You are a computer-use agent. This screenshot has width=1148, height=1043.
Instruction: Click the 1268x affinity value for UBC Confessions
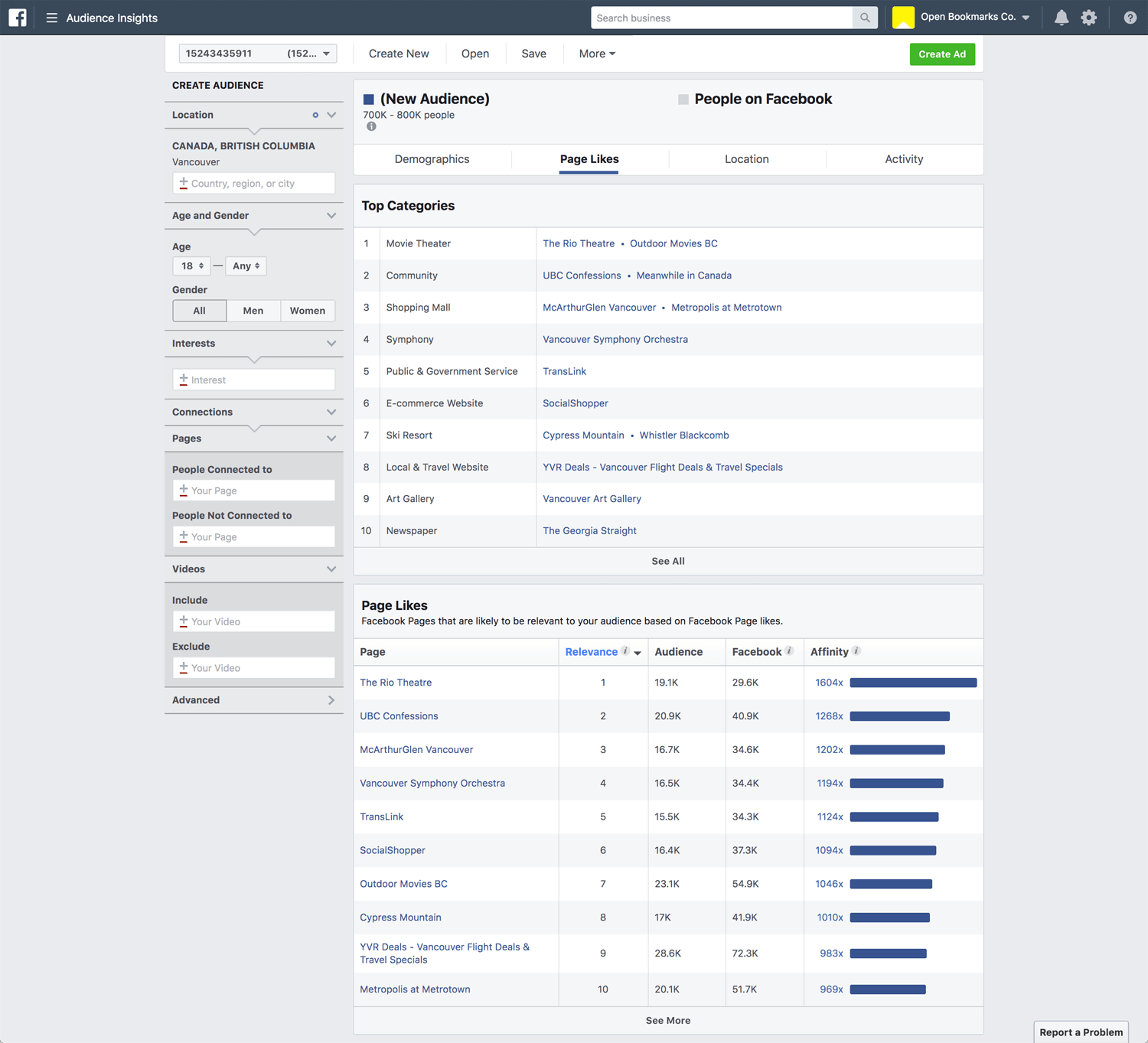tap(829, 716)
